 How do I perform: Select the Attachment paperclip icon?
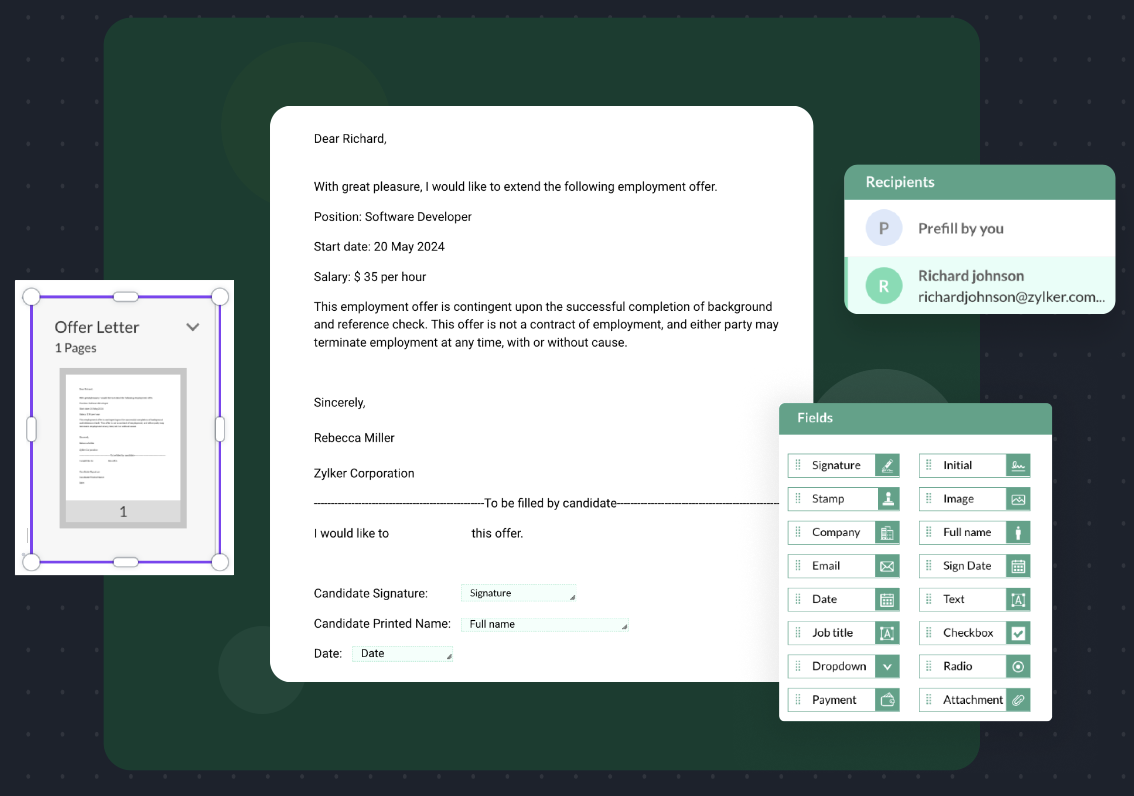click(1018, 700)
